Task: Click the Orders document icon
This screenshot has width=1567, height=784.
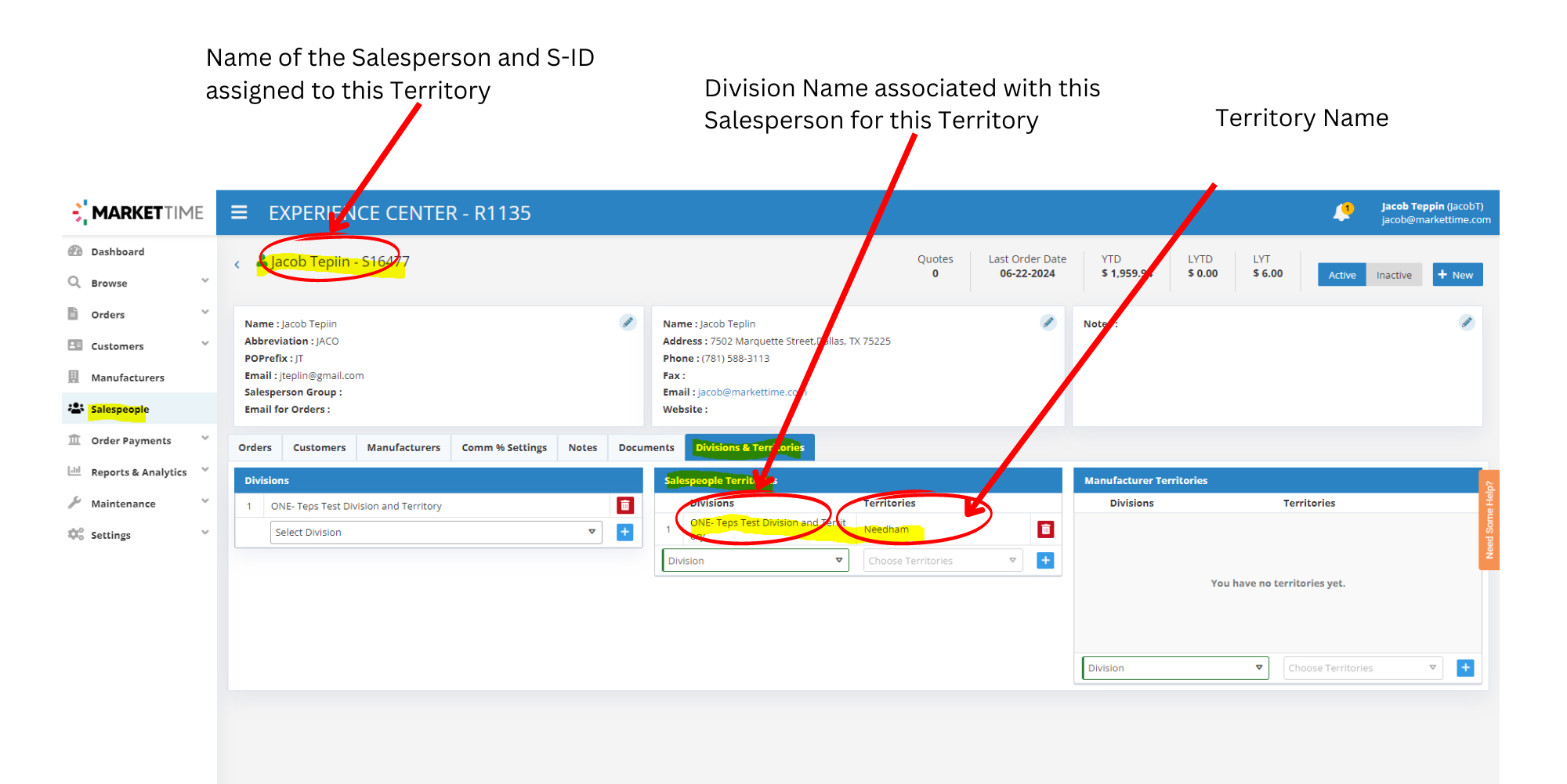Action: click(74, 314)
